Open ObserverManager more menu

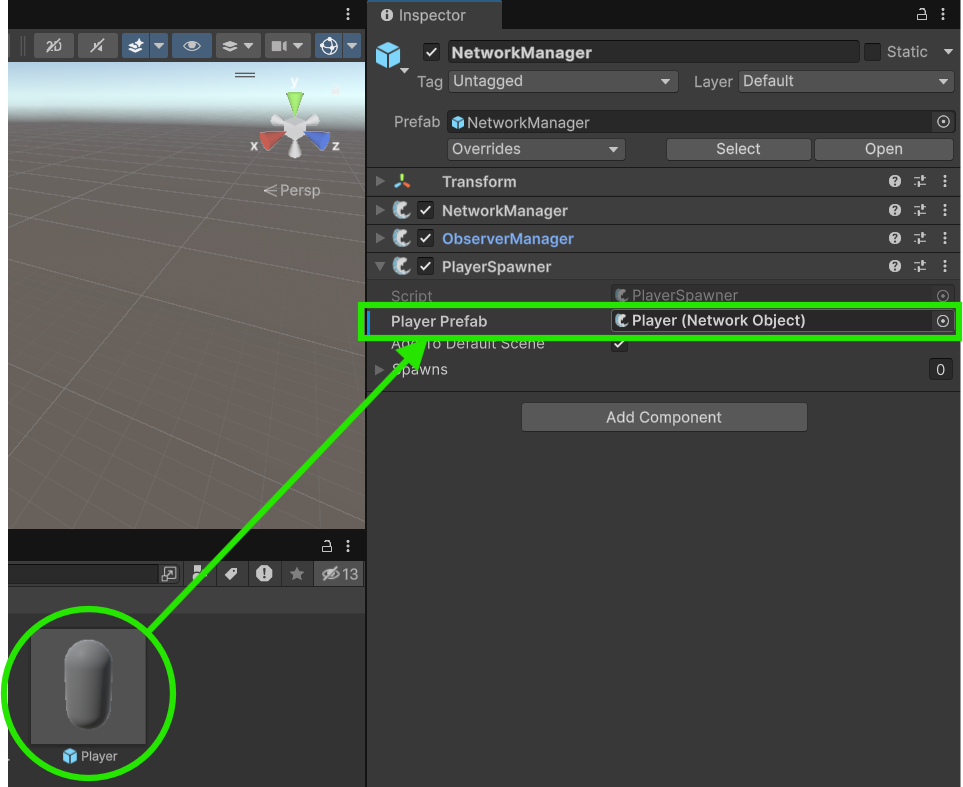coord(945,238)
